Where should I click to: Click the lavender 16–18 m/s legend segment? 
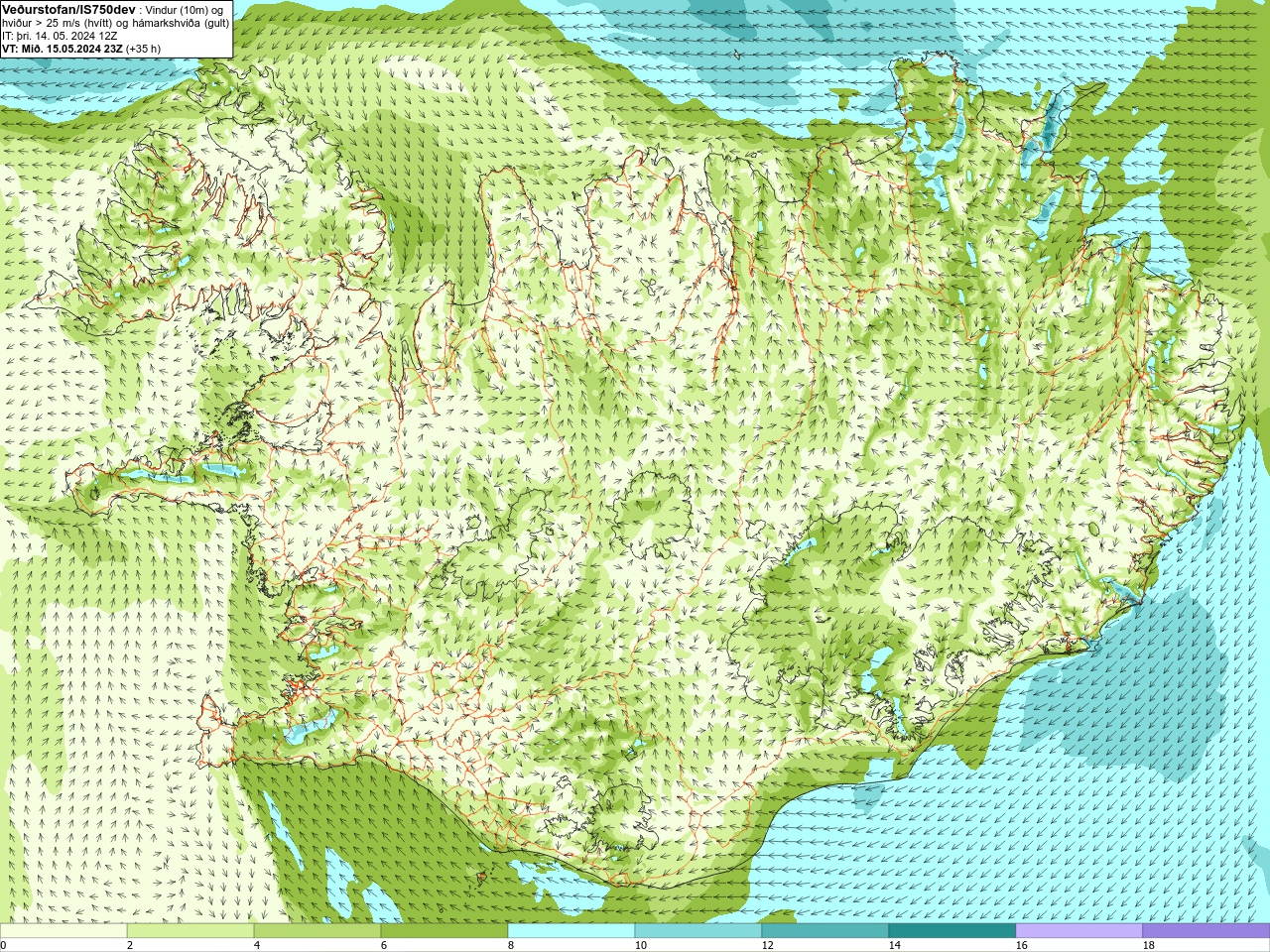click(x=1079, y=931)
